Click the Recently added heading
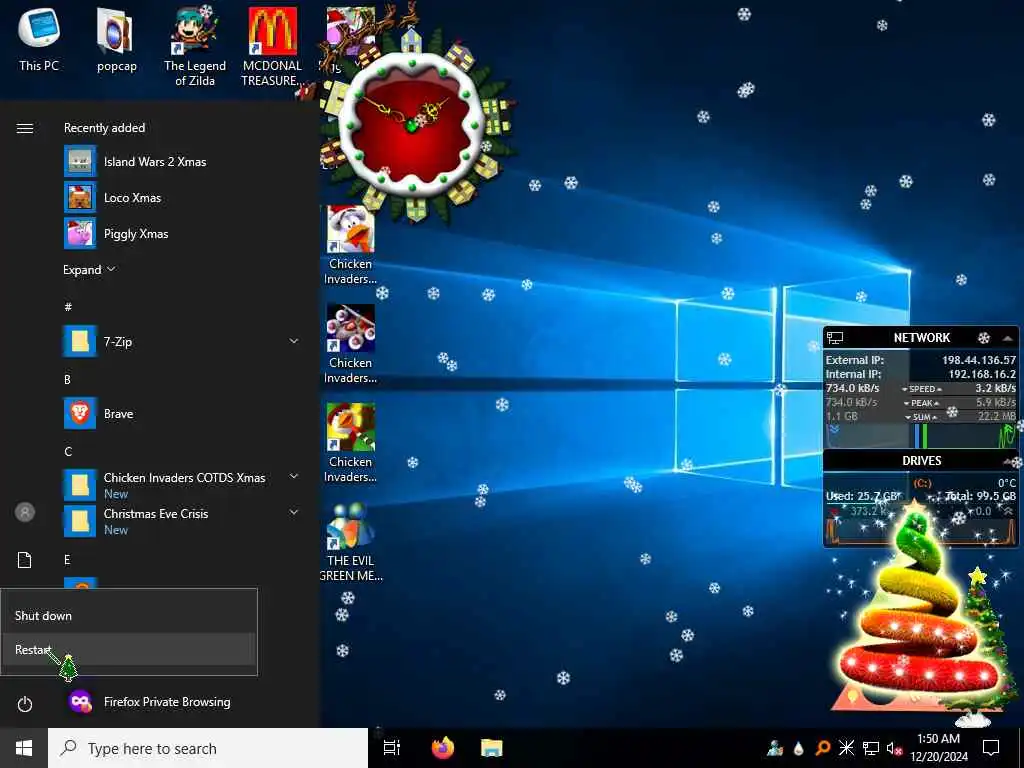The width and height of the screenshot is (1024, 768). (104, 128)
